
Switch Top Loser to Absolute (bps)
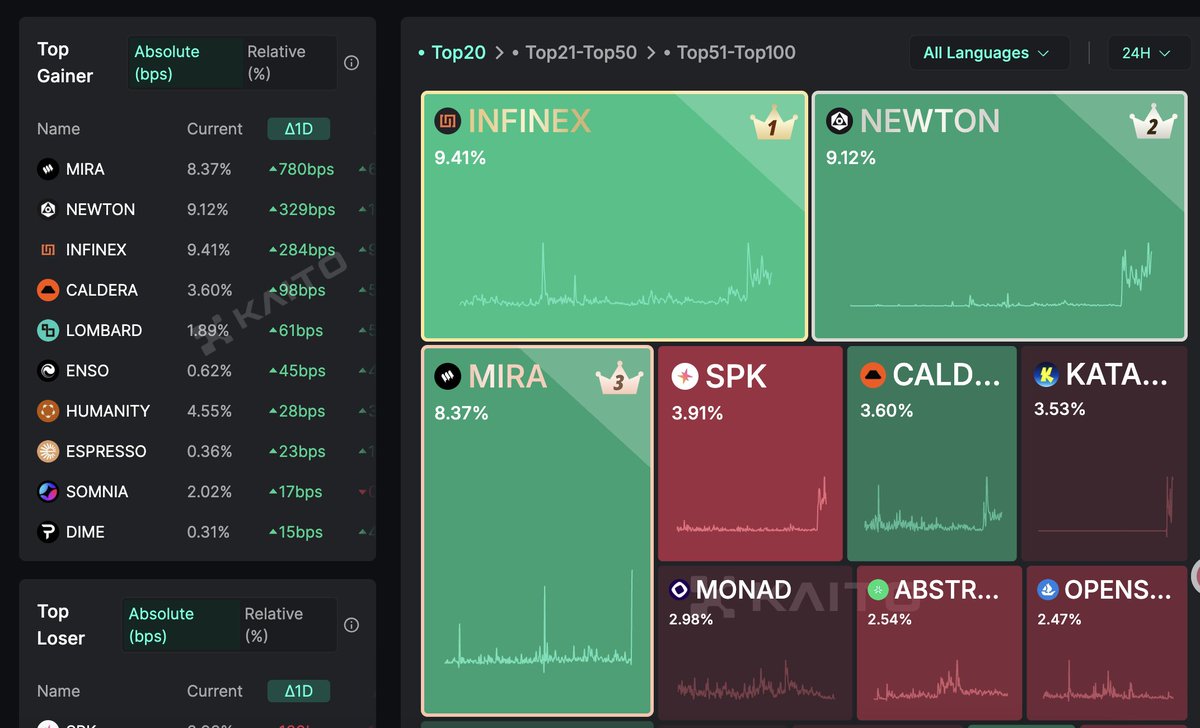[x=180, y=625]
